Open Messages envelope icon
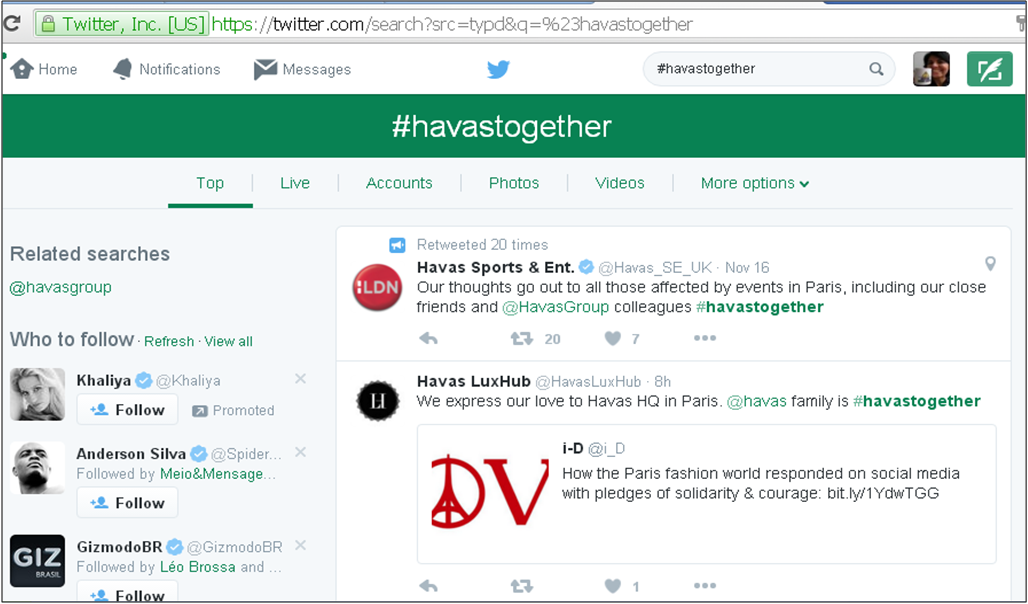 click(x=266, y=69)
